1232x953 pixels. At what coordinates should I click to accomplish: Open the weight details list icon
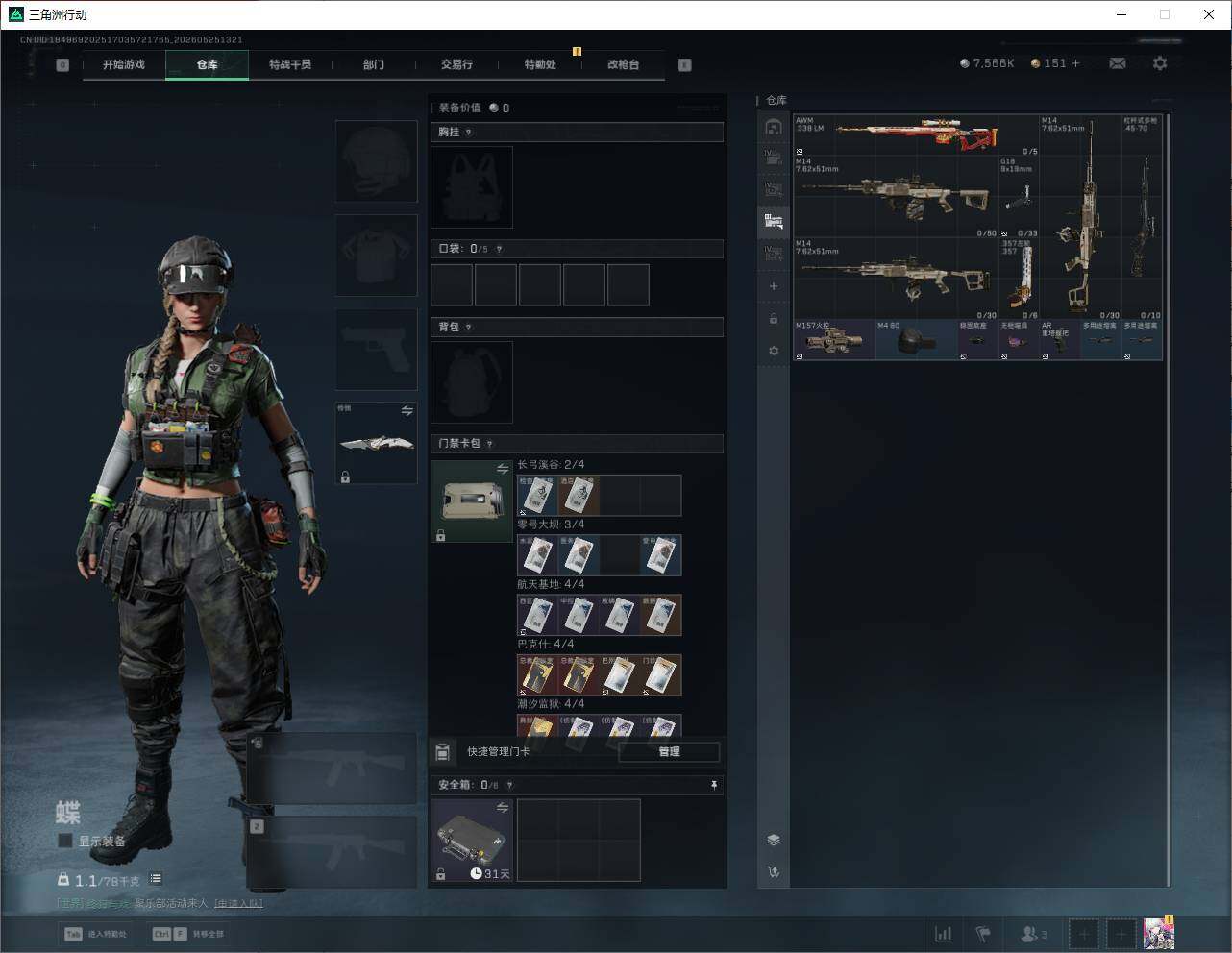pyautogui.click(x=156, y=879)
